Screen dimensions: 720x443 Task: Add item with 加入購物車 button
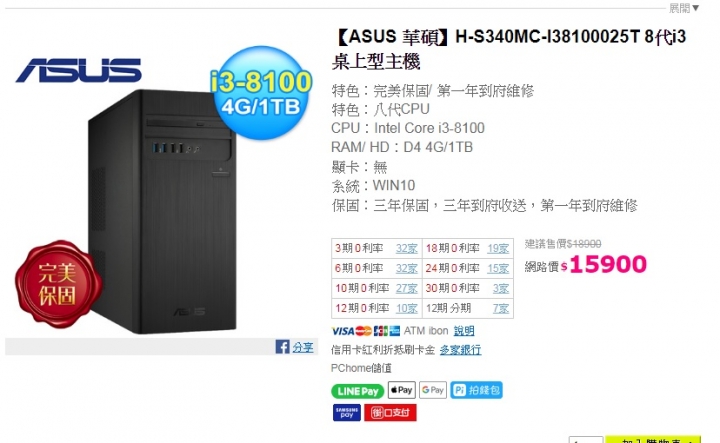click(652, 439)
